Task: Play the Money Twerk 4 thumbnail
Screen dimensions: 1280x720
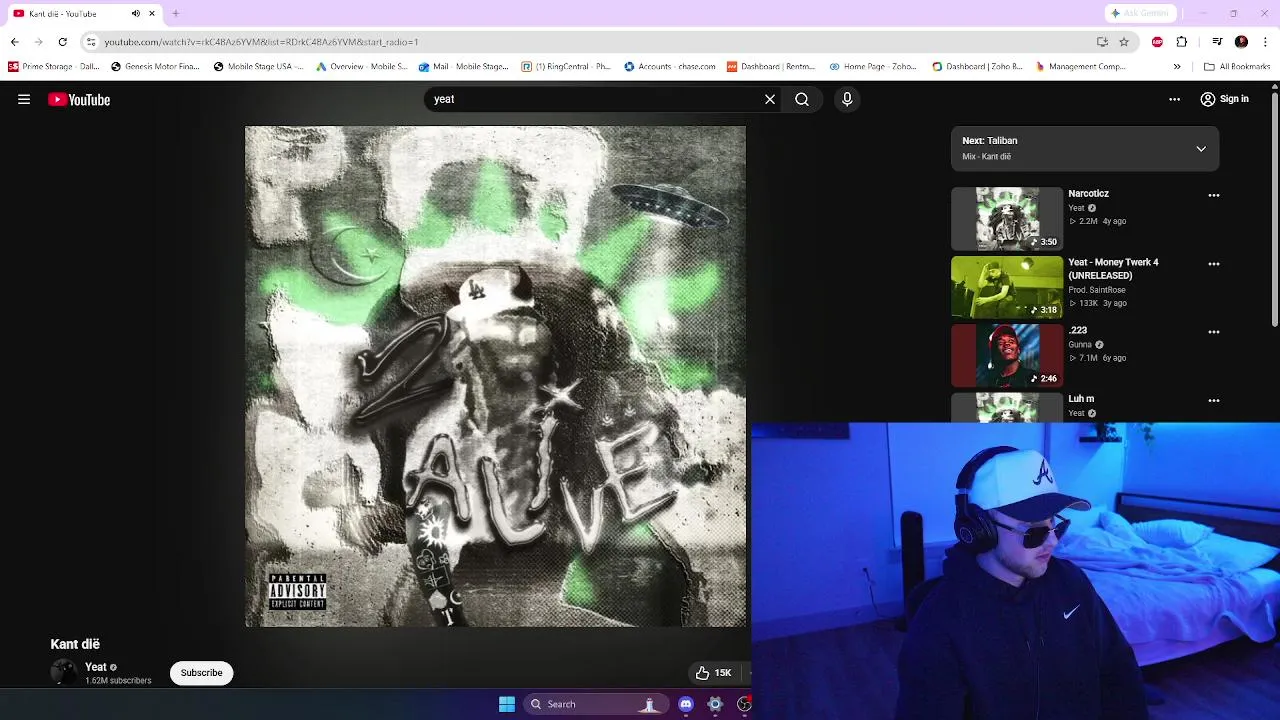Action: (x=1007, y=287)
